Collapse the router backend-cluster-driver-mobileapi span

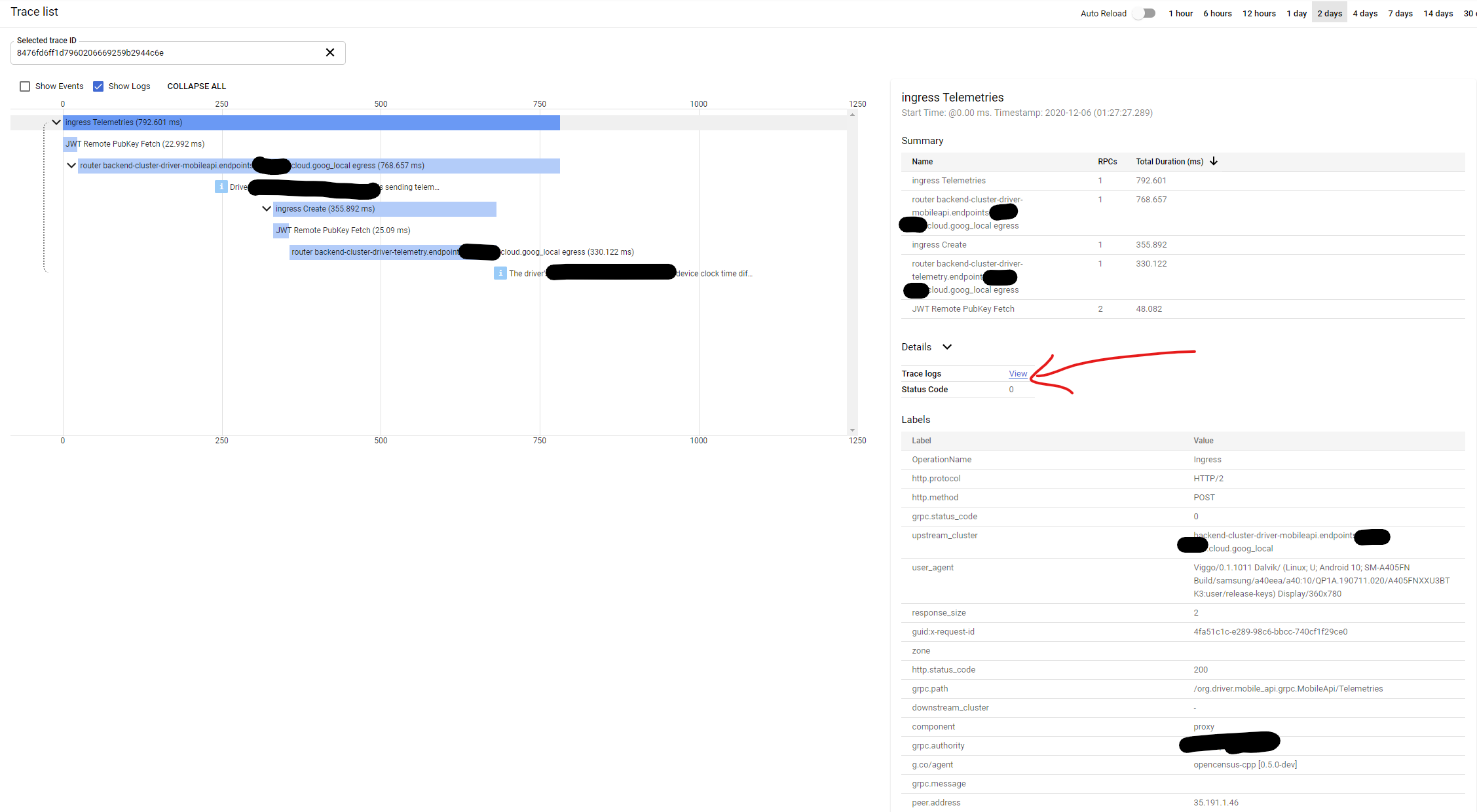pyautogui.click(x=71, y=165)
